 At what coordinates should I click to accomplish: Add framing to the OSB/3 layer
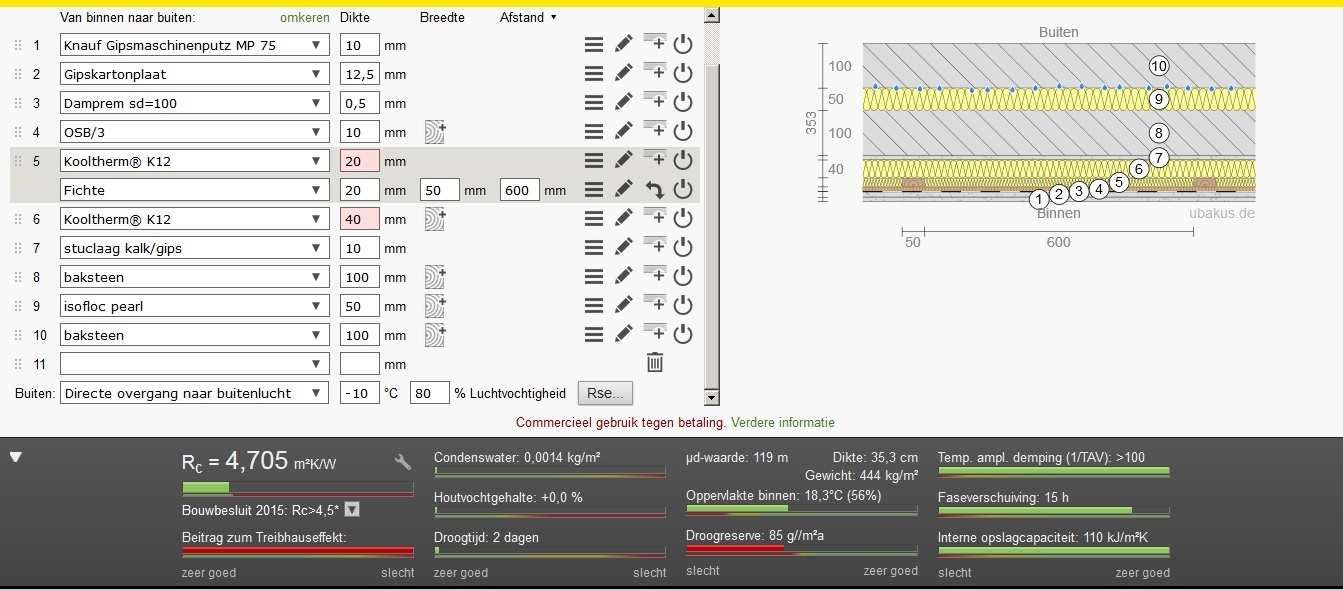(435, 132)
